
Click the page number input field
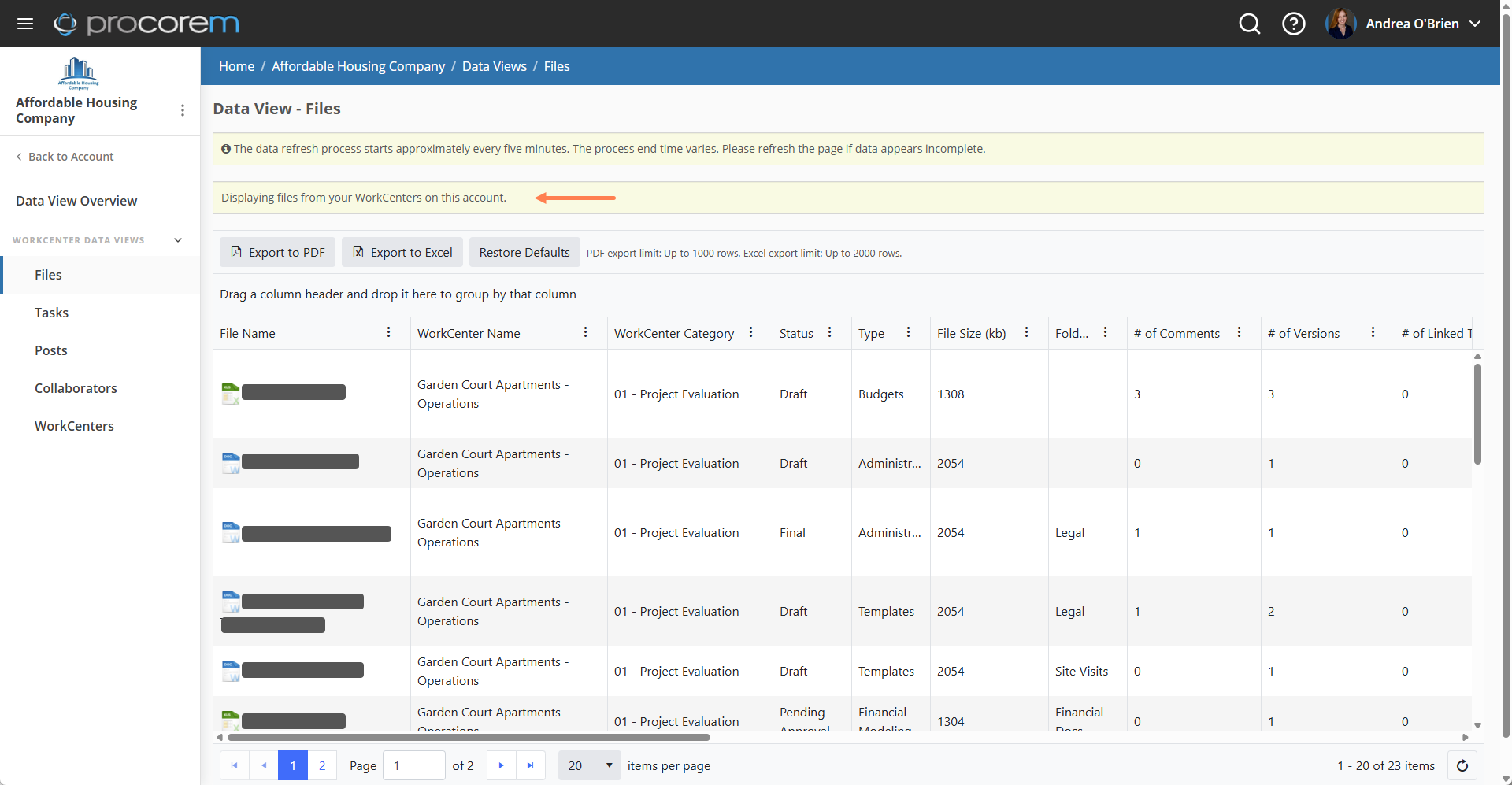click(414, 765)
